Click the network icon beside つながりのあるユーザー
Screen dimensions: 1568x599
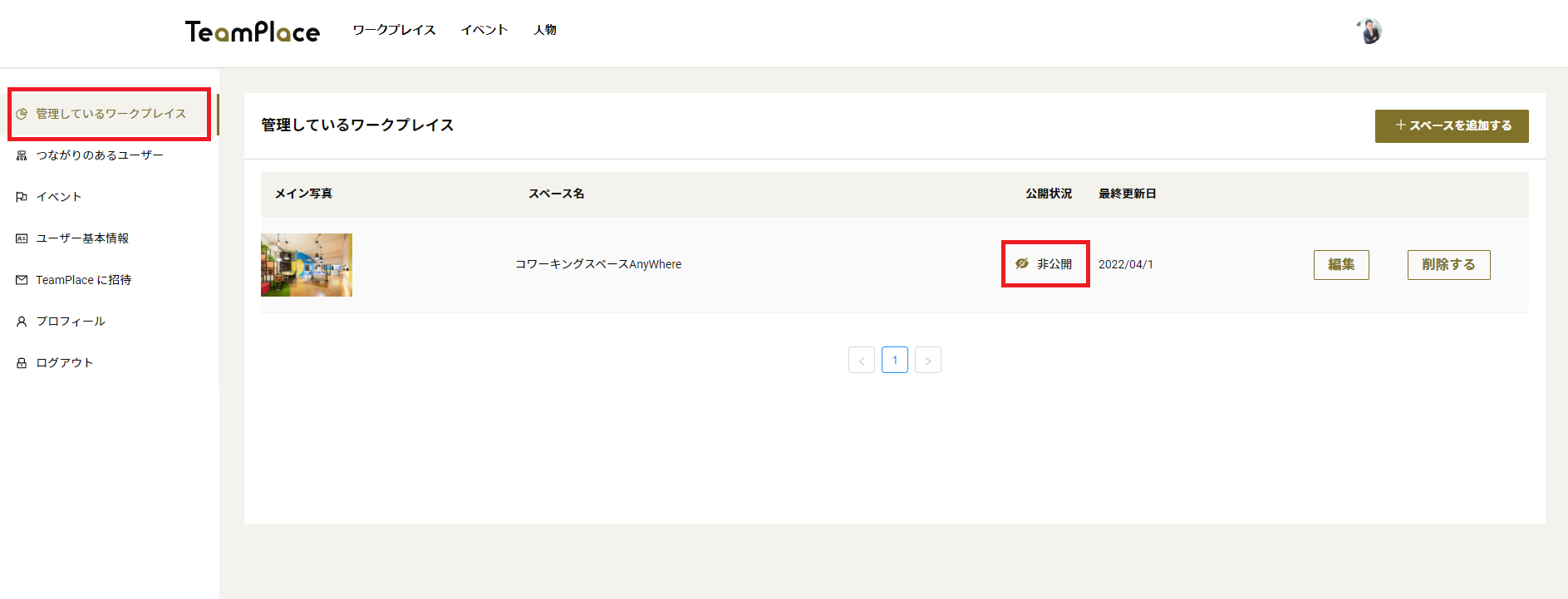coord(22,155)
